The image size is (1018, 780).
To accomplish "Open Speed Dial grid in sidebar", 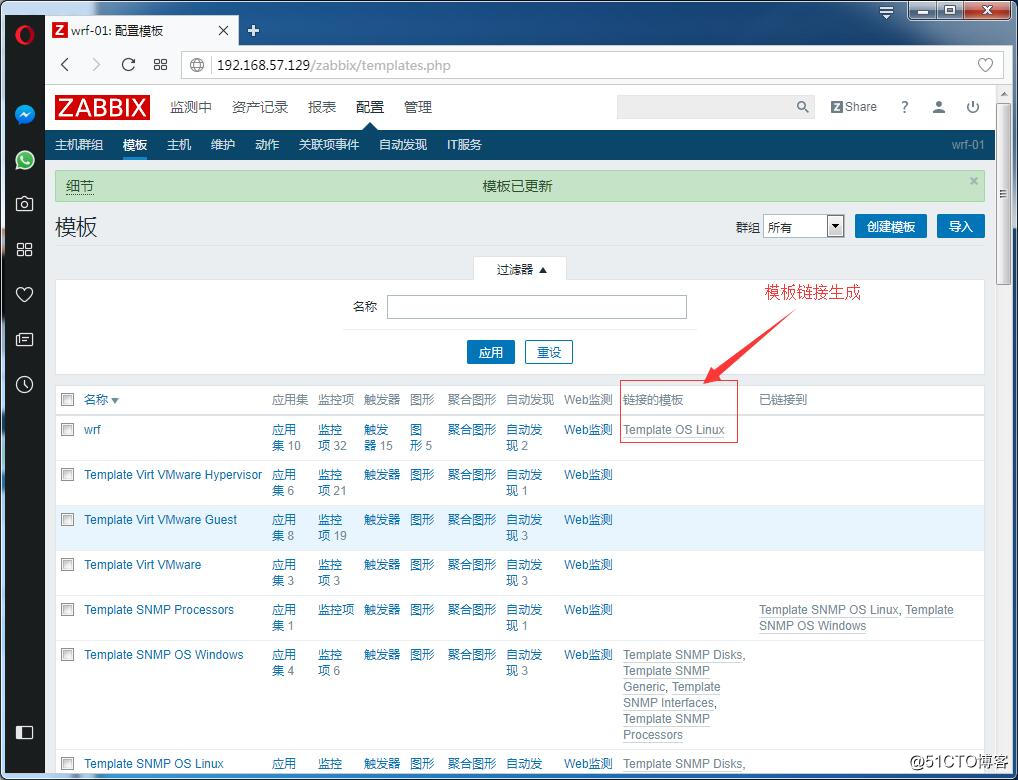I will [x=25, y=249].
